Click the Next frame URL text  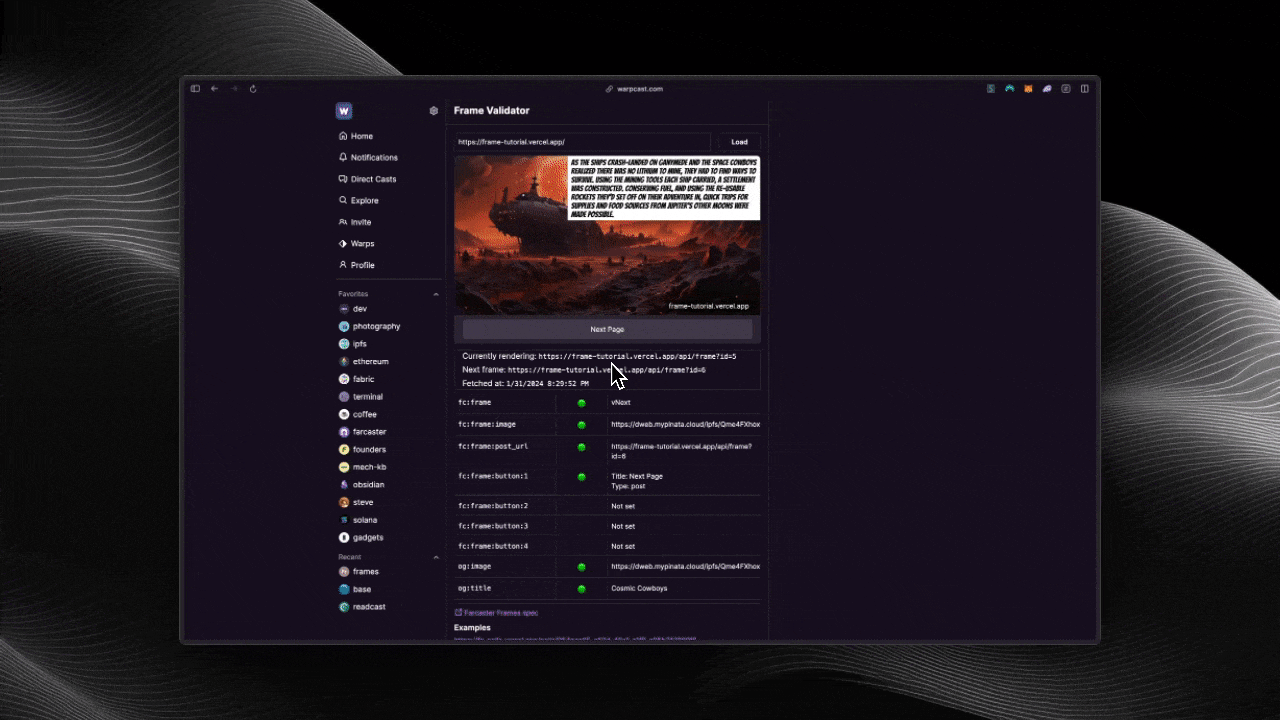point(606,370)
